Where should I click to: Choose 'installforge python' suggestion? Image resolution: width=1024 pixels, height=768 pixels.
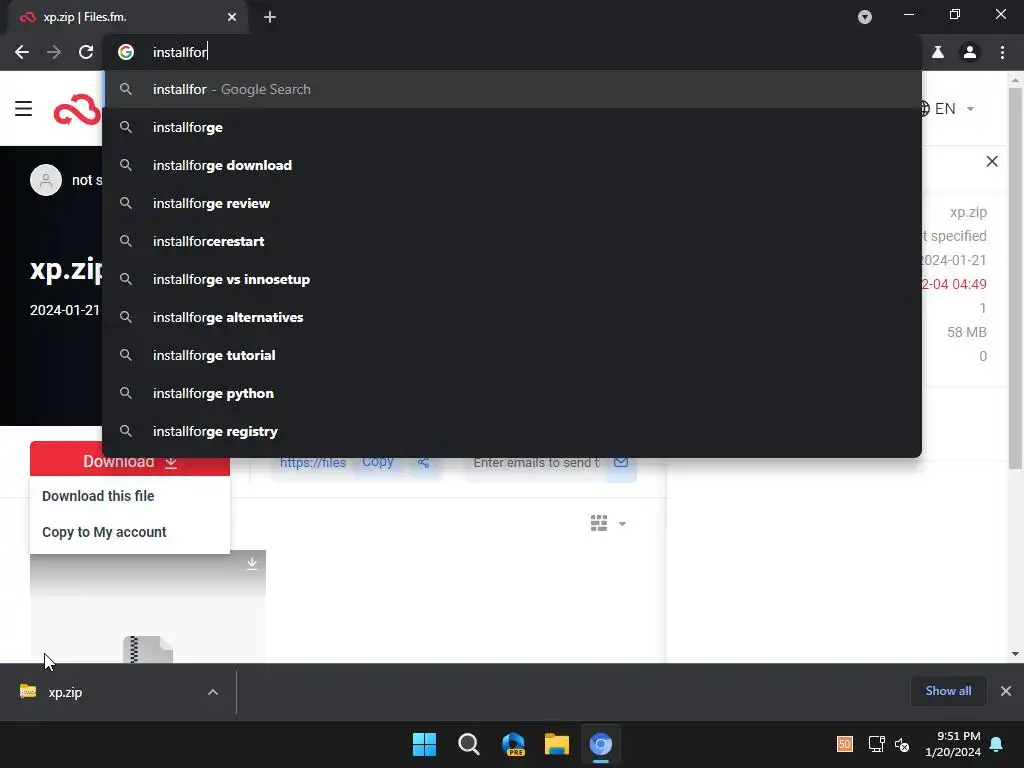(512, 393)
